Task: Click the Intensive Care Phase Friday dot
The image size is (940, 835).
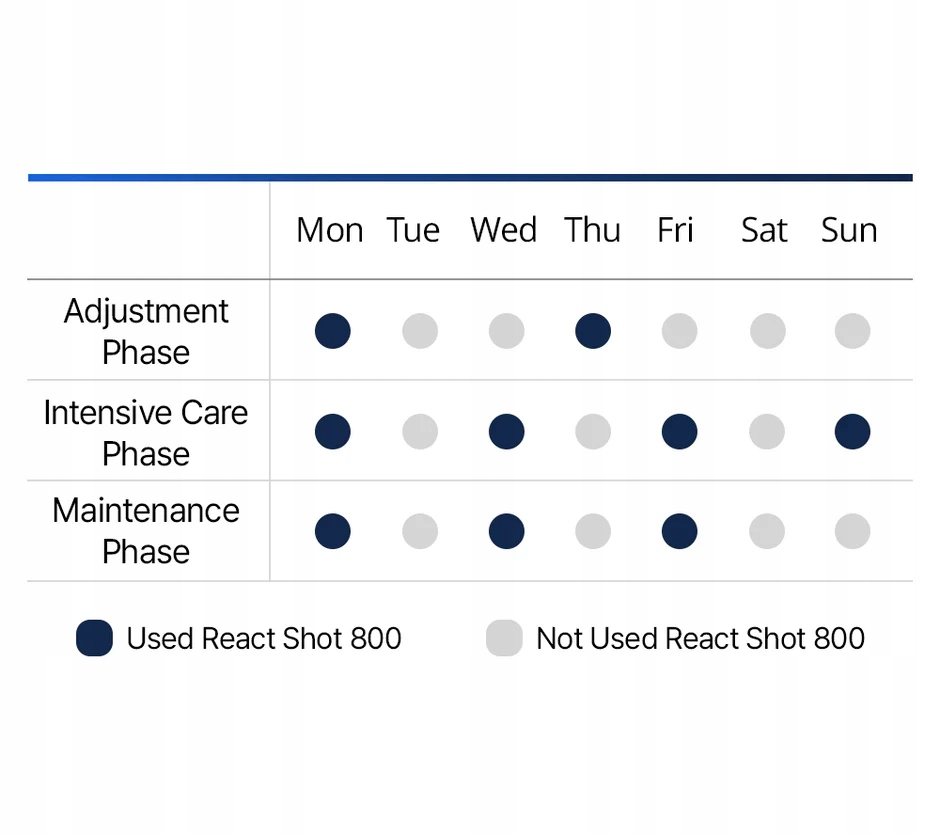Action: 679,432
